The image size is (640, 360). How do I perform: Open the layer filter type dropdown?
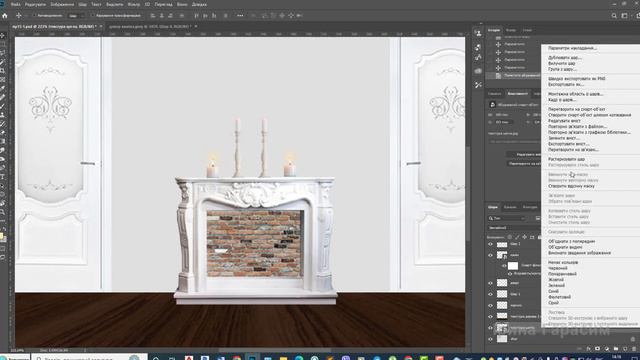tap(507, 218)
